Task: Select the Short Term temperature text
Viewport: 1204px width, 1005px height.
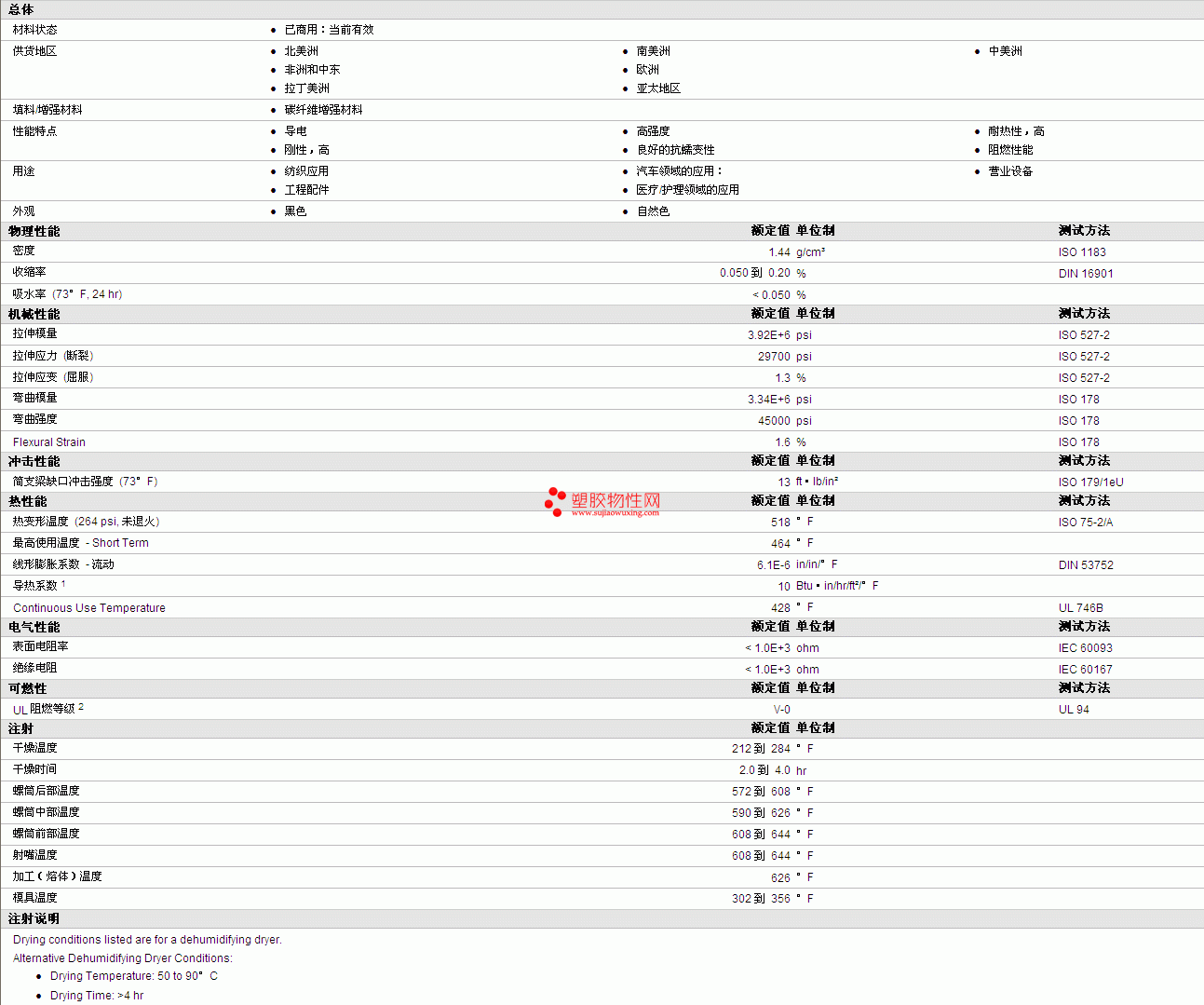Action: (120, 543)
